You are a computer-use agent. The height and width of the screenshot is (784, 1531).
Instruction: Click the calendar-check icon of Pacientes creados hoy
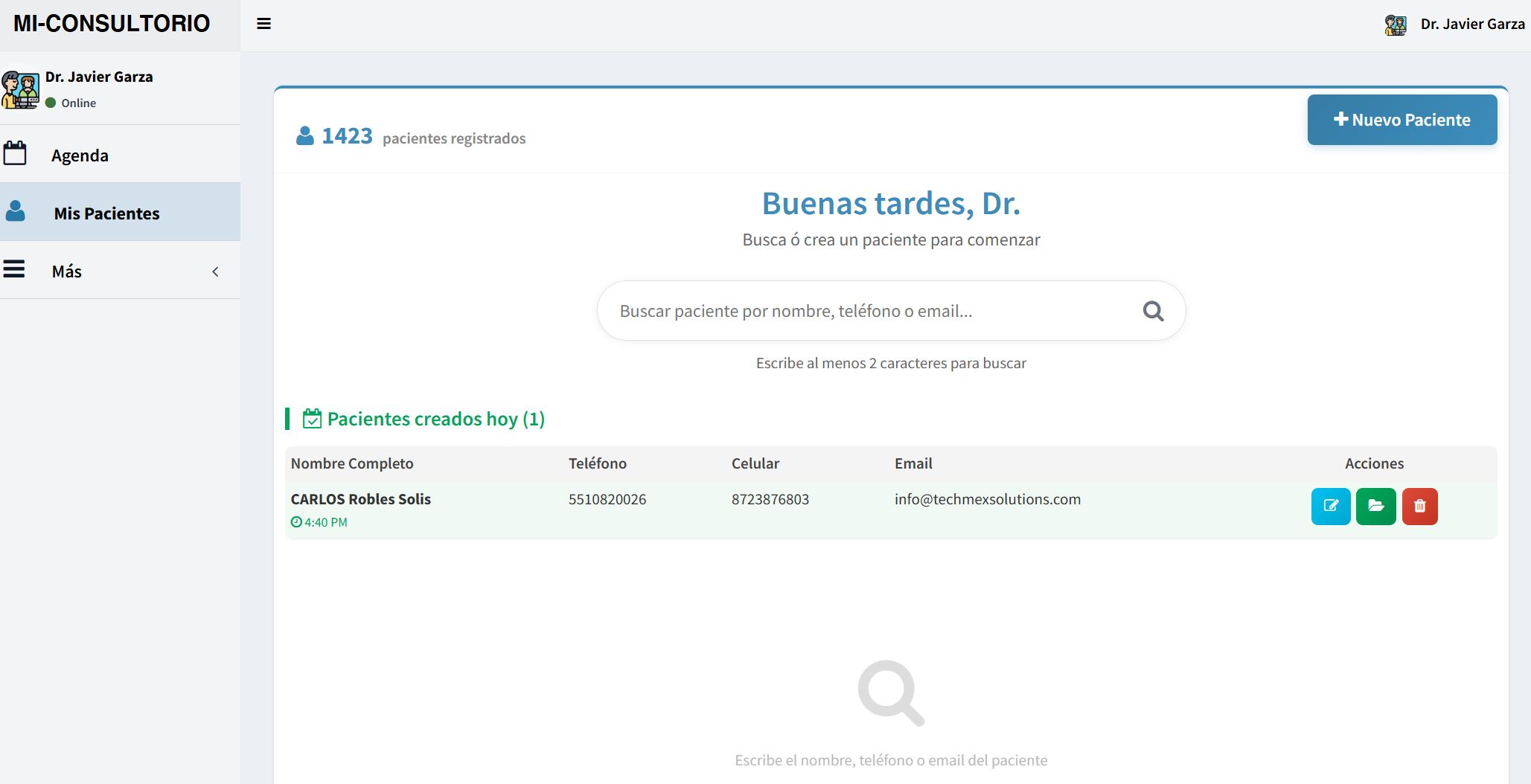pyautogui.click(x=312, y=419)
